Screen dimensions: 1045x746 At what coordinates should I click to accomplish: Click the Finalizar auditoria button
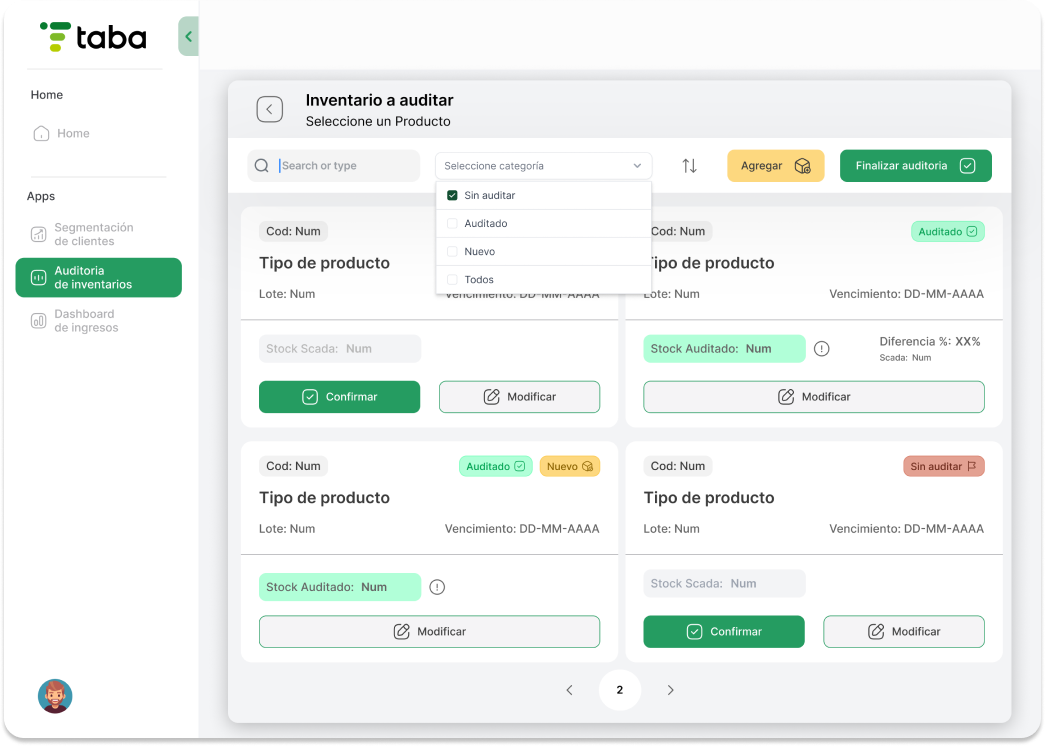pyautogui.click(x=915, y=166)
